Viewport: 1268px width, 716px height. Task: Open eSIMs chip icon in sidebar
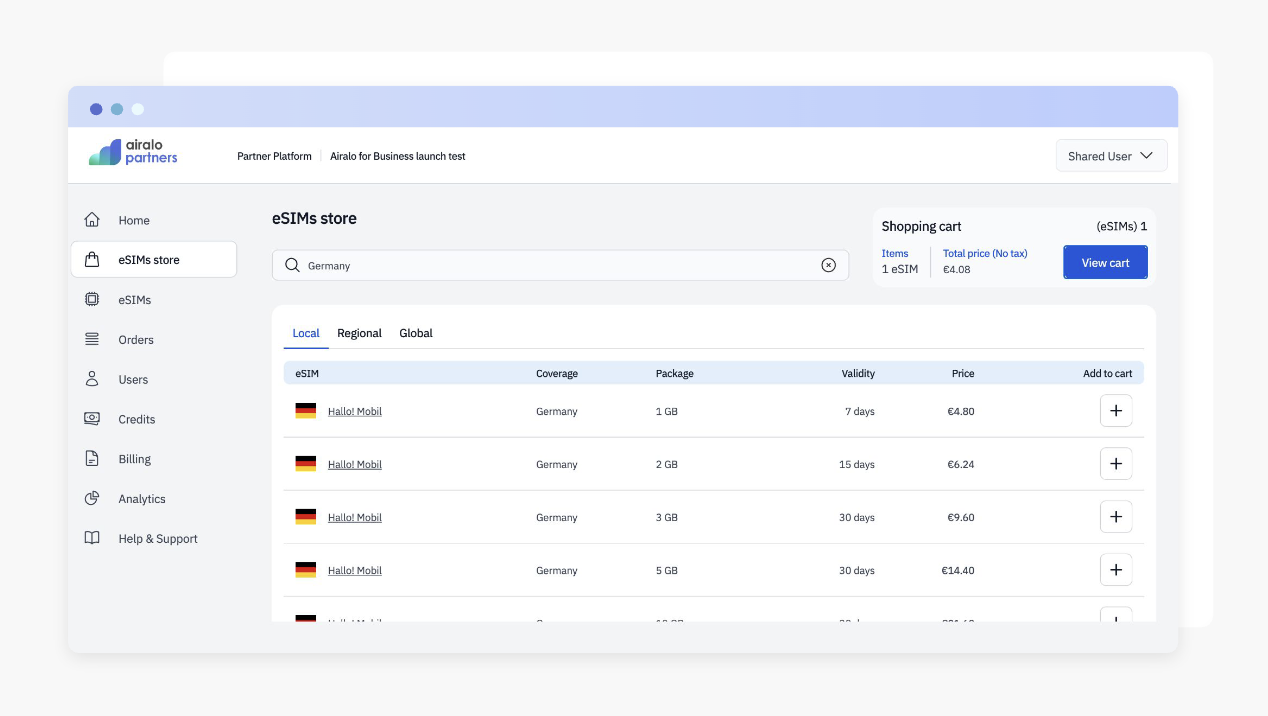point(92,299)
